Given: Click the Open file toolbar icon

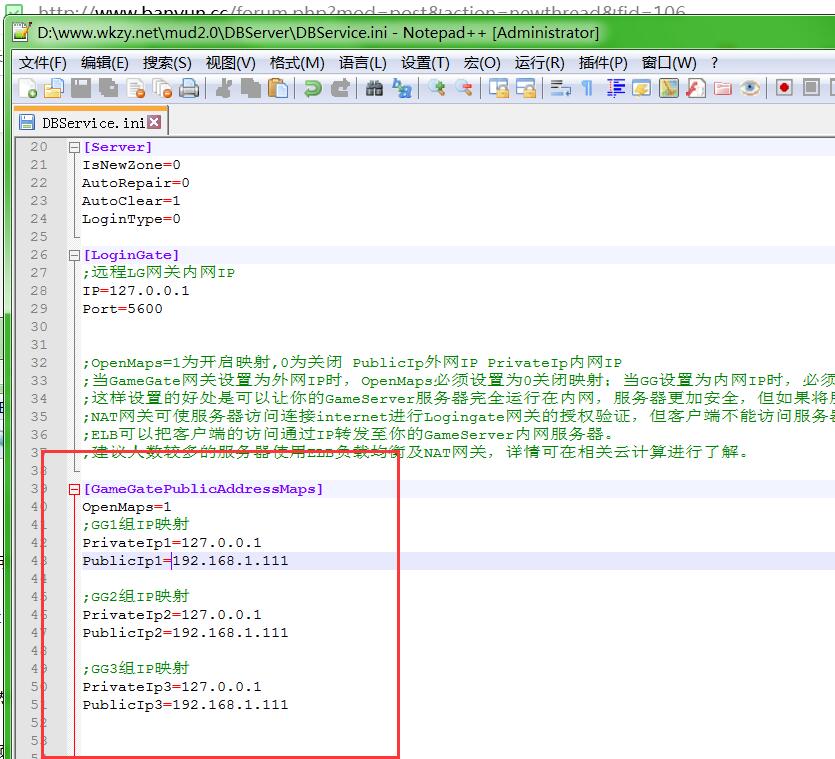Looking at the screenshot, I should [54, 89].
